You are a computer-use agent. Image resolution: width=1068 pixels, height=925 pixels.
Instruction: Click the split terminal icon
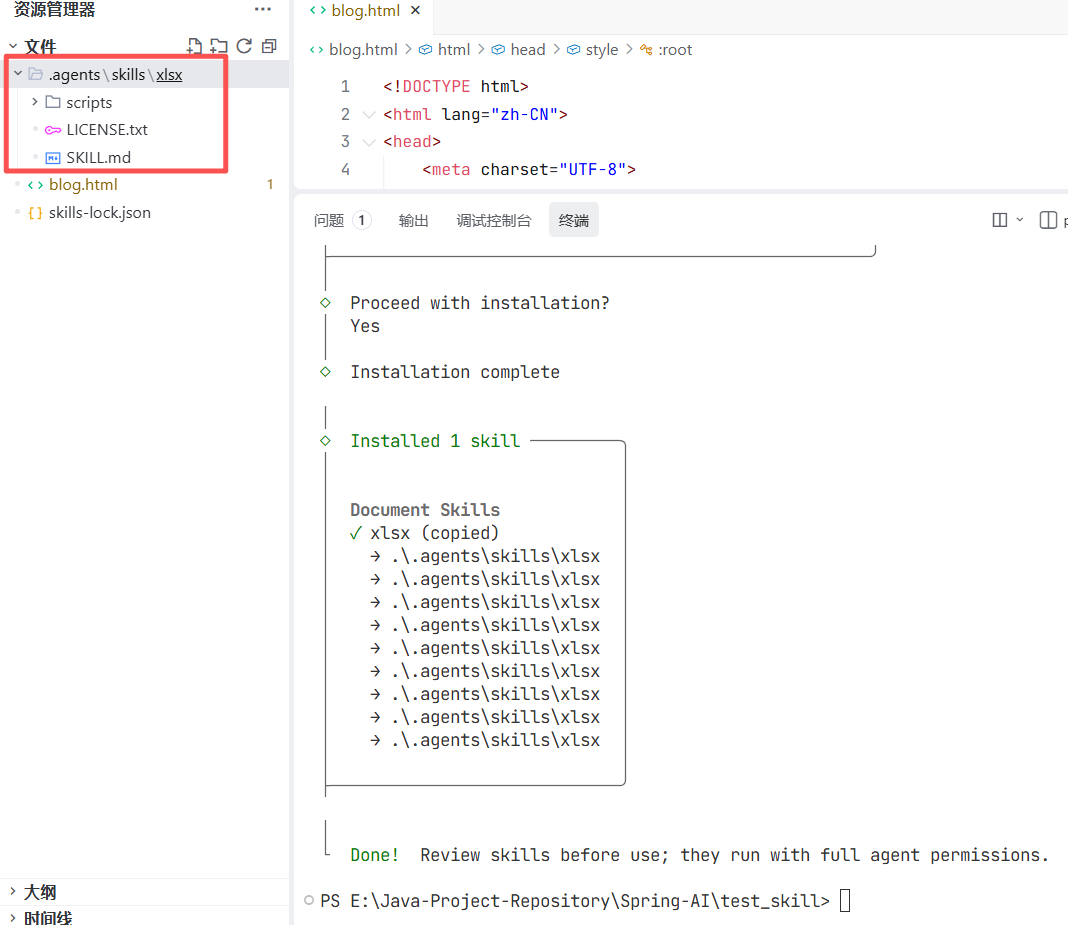[x=999, y=220]
